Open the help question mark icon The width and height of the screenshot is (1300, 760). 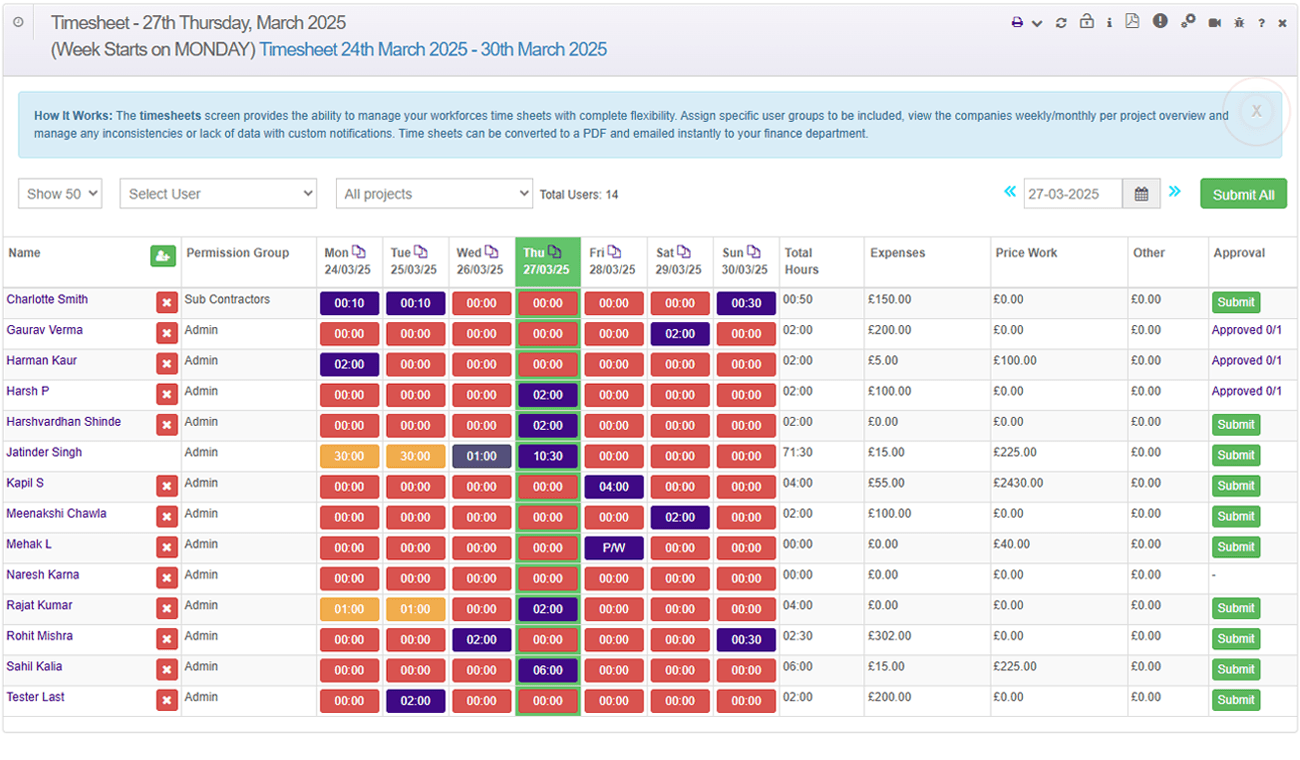click(1261, 22)
